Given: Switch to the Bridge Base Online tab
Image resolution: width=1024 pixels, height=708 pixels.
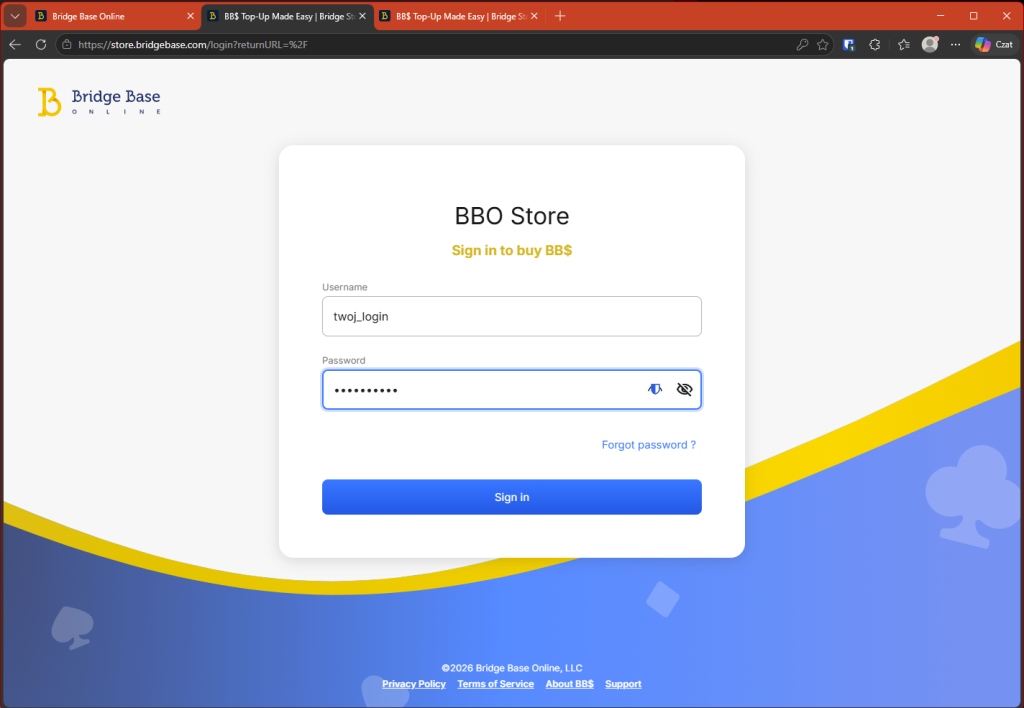Looking at the screenshot, I should pos(110,16).
